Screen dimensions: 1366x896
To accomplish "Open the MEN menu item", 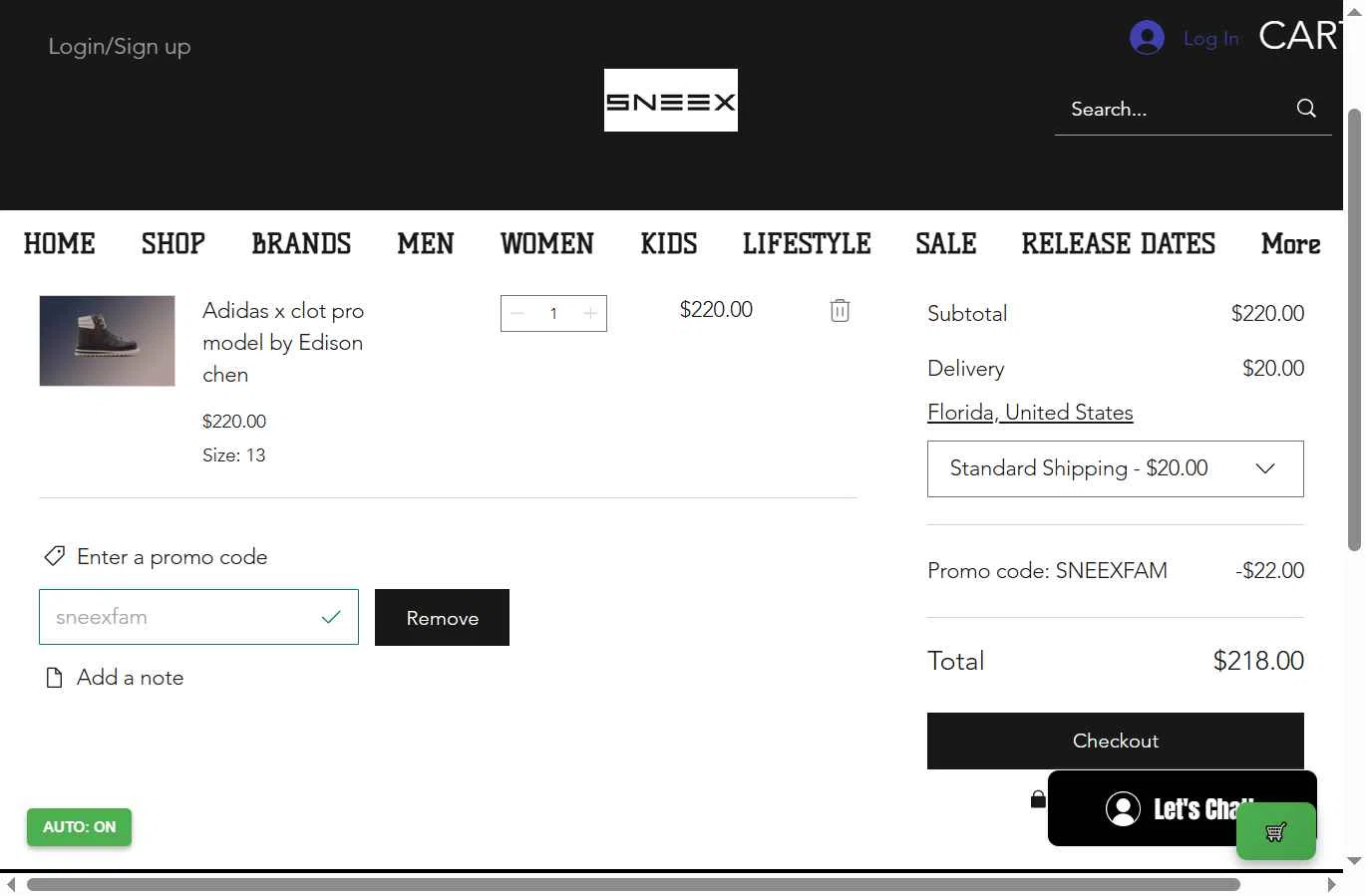I will click(x=426, y=244).
